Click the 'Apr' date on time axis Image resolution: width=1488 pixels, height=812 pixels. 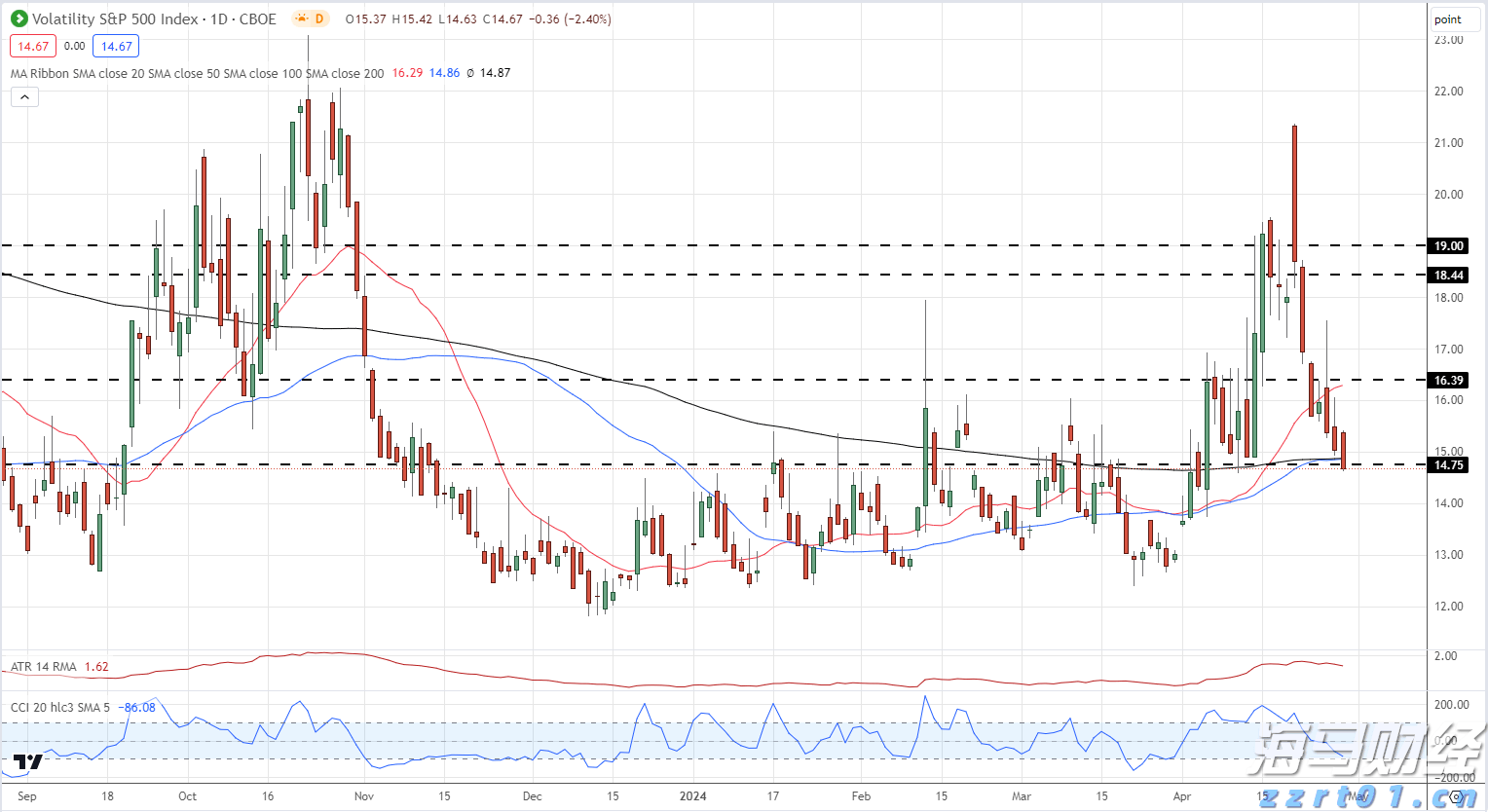pos(1182,796)
